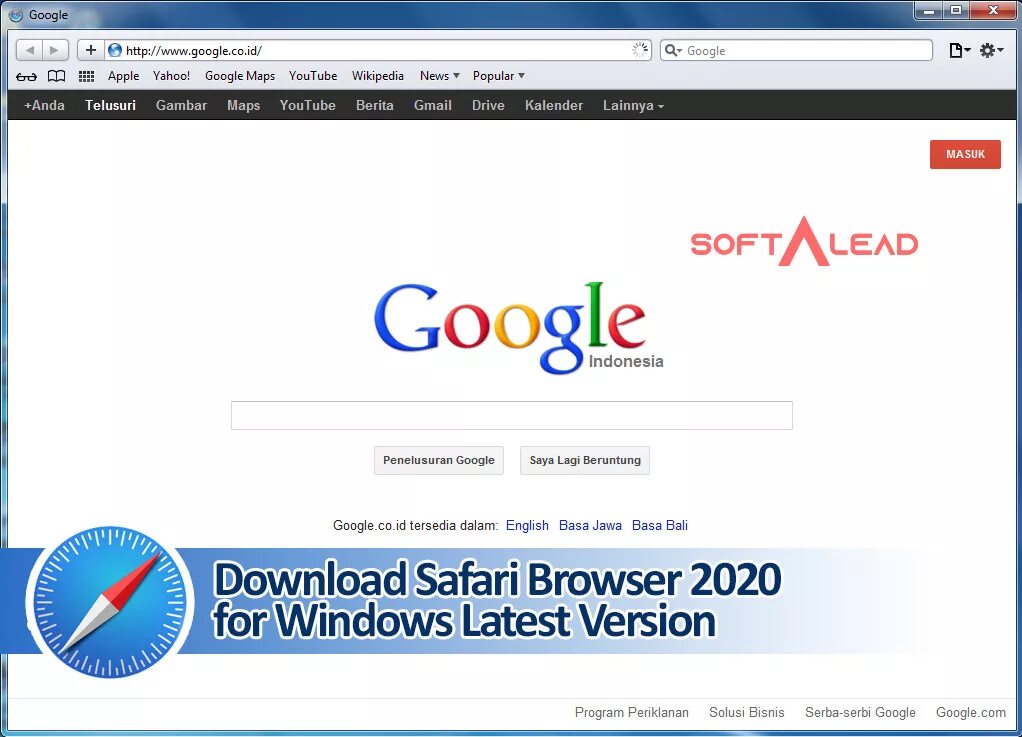Viewport: 1022px width, 737px height.
Task: Minimize the Safari window
Action: [929, 10]
